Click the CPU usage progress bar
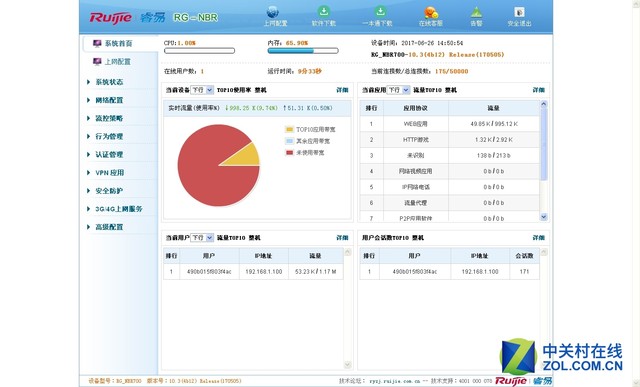This screenshot has height=387, width=640. [x=199, y=51]
